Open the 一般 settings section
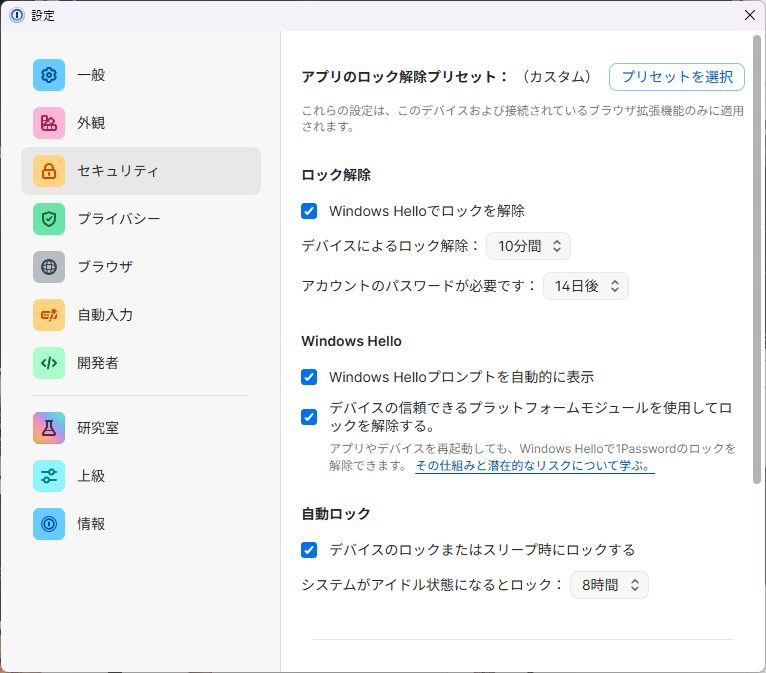This screenshot has width=766, height=673. (x=91, y=75)
